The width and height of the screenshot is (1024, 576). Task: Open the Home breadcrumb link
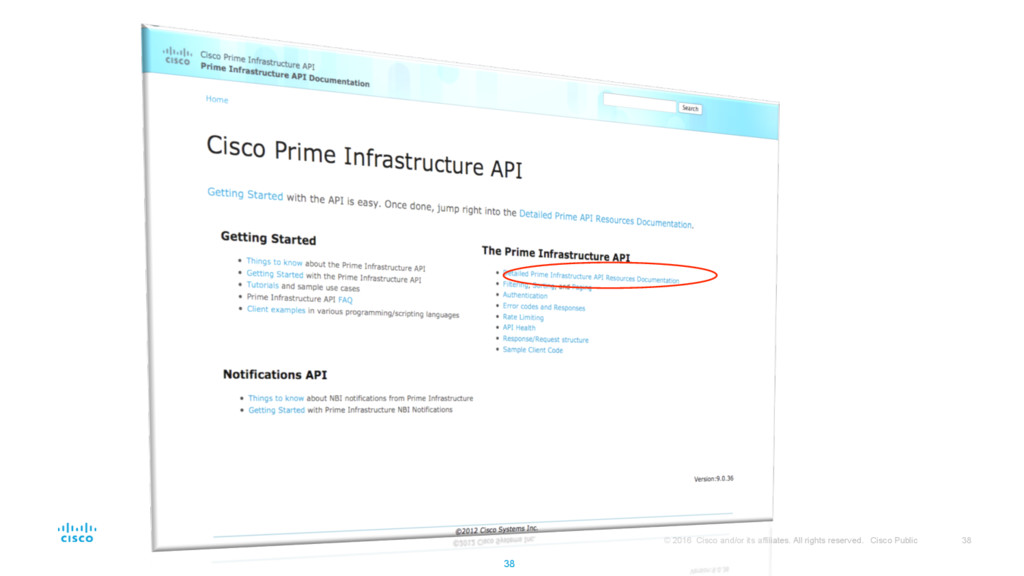(x=217, y=99)
